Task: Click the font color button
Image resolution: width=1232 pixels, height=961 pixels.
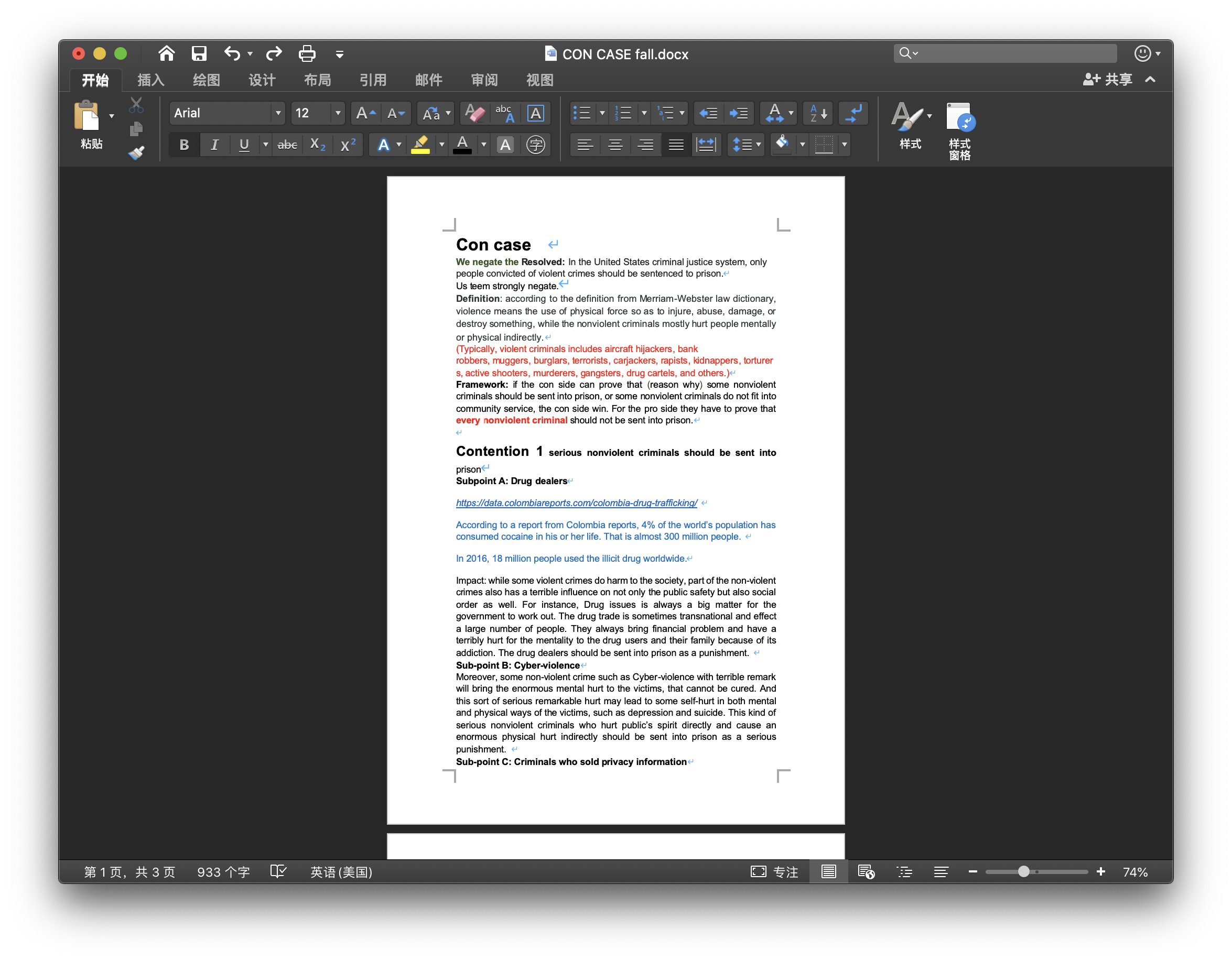Action: [x=462, y=145]
